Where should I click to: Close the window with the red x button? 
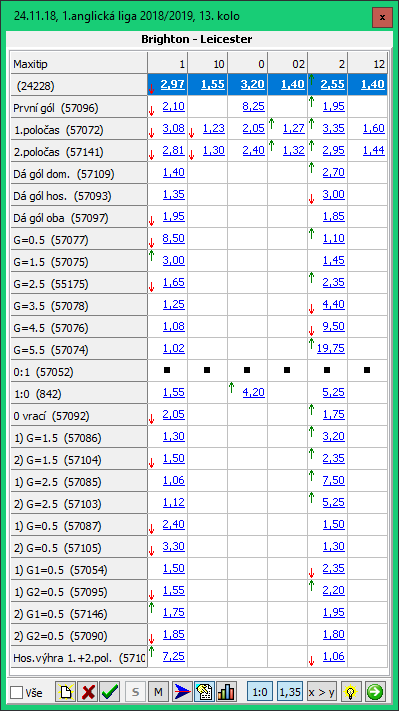pos(382,17)
